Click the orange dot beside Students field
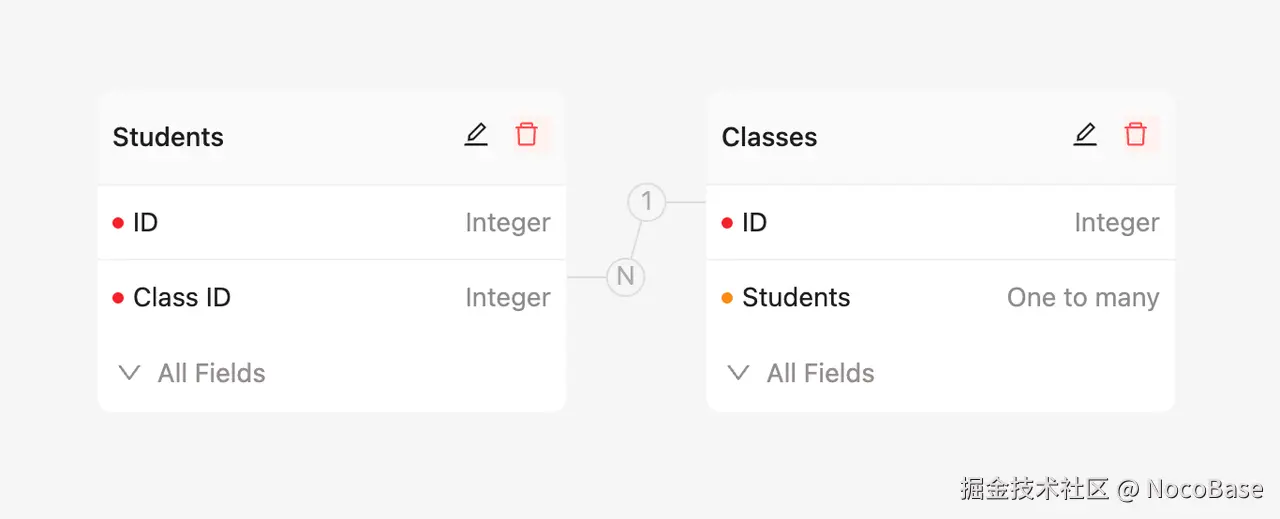The width and height of the screenshot is (1280, 519). click(727, 298)
